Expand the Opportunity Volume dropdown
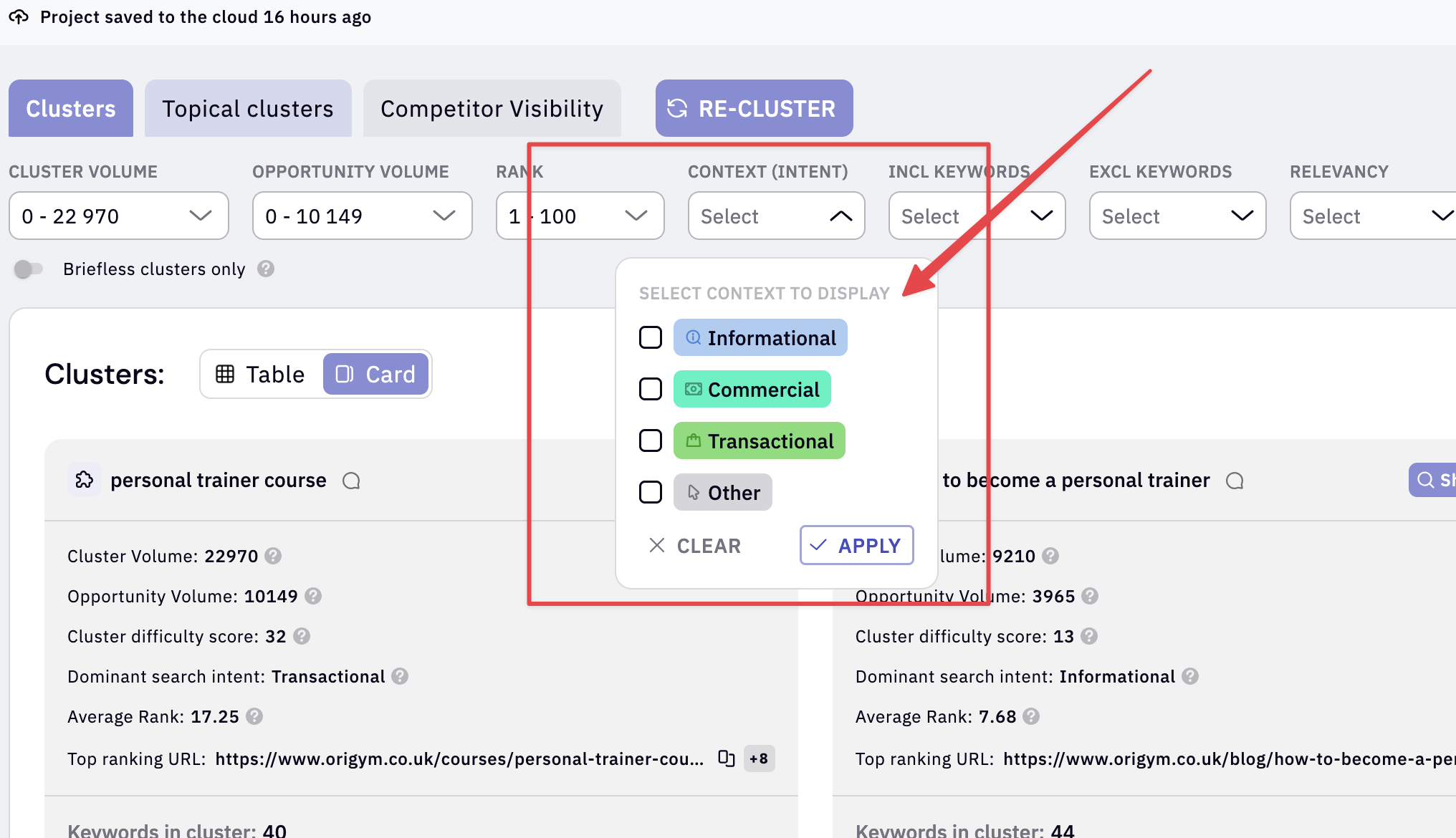 [x=362, y=216]
